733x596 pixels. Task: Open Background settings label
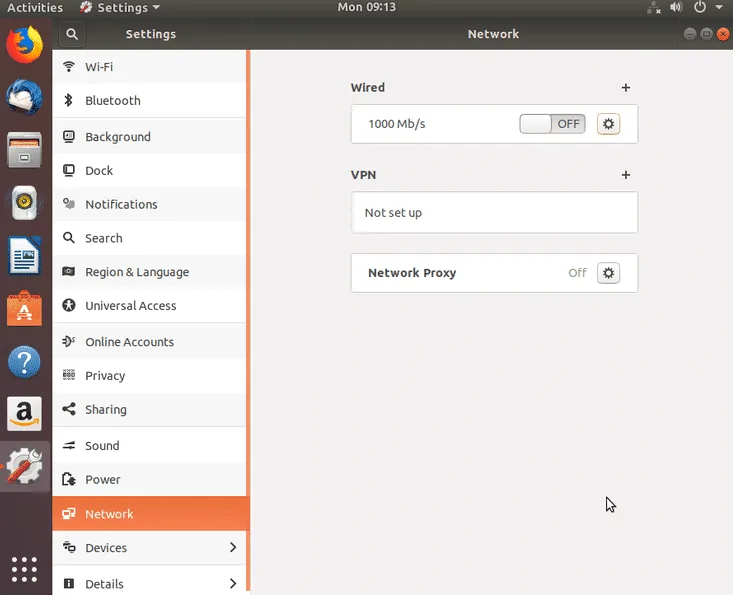pos(118,136)
